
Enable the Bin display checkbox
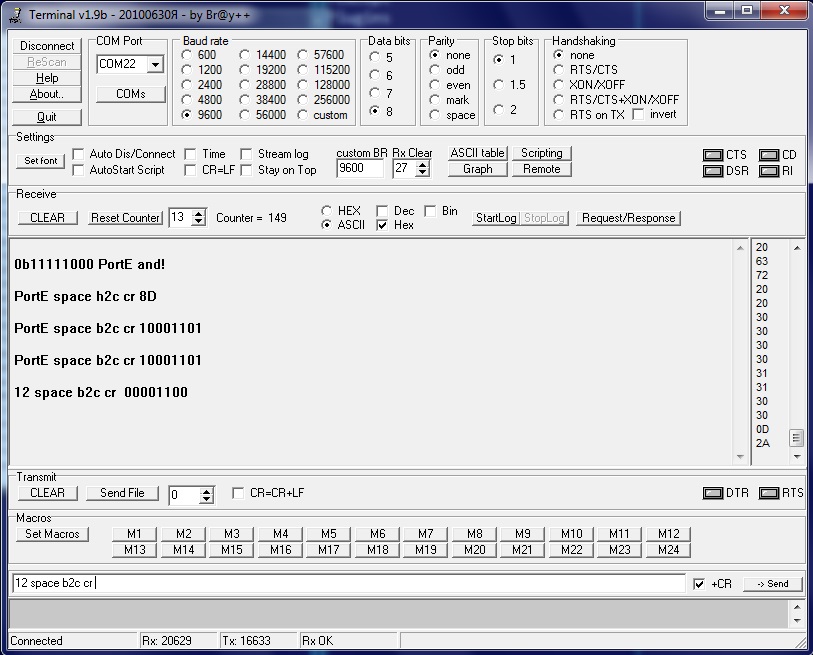(430, 211)
